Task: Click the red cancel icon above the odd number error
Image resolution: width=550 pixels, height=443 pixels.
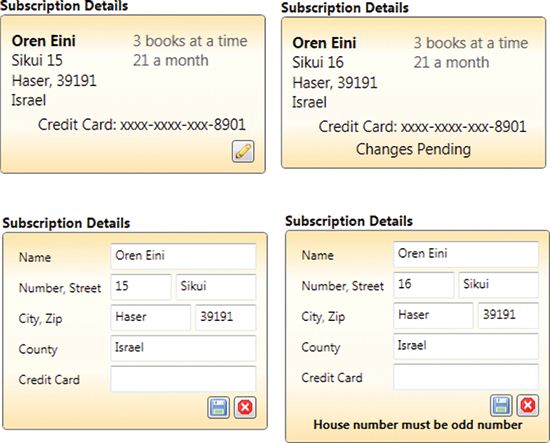Action: (528, 405)
